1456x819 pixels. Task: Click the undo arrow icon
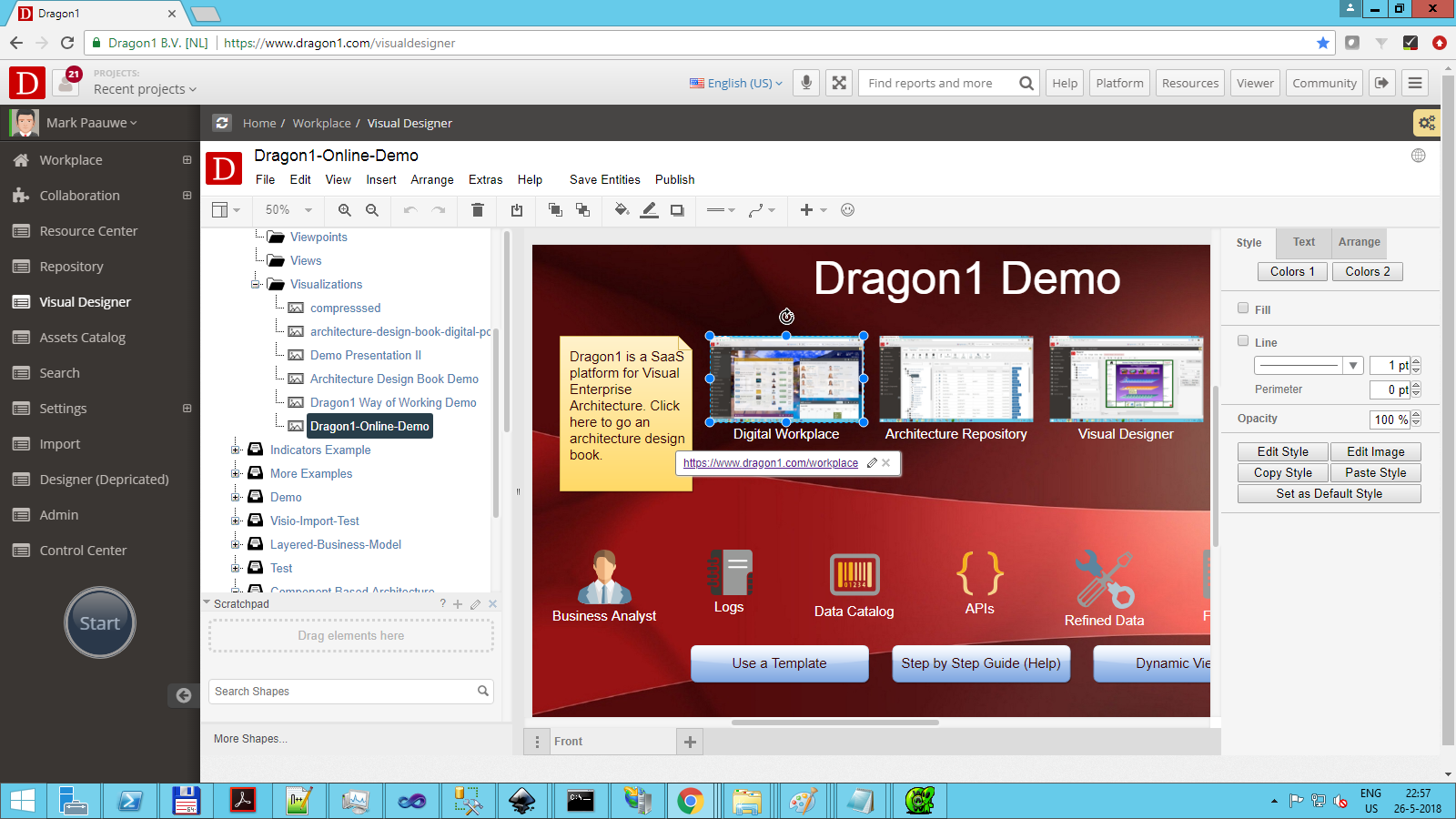click(x=410, y=210)
